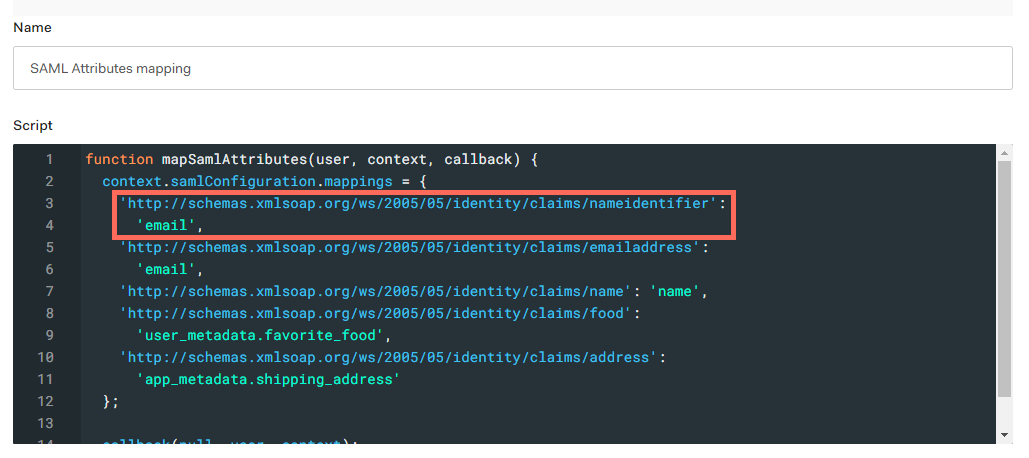Click the 'Script' label
Image resolution: width=1029 pixels, height=458 pixels.
click(33, 125)
